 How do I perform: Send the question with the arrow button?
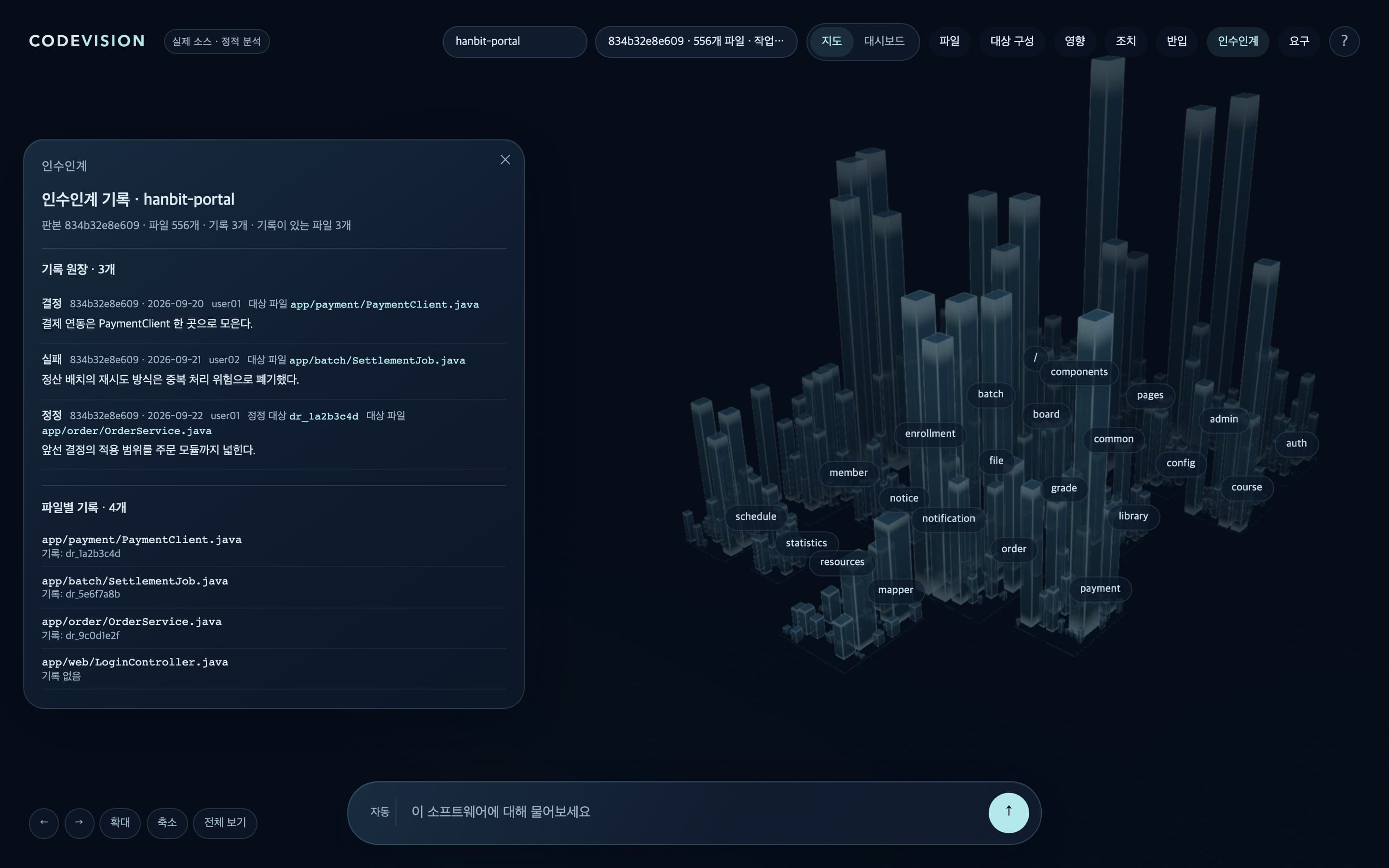point(1008,813)
